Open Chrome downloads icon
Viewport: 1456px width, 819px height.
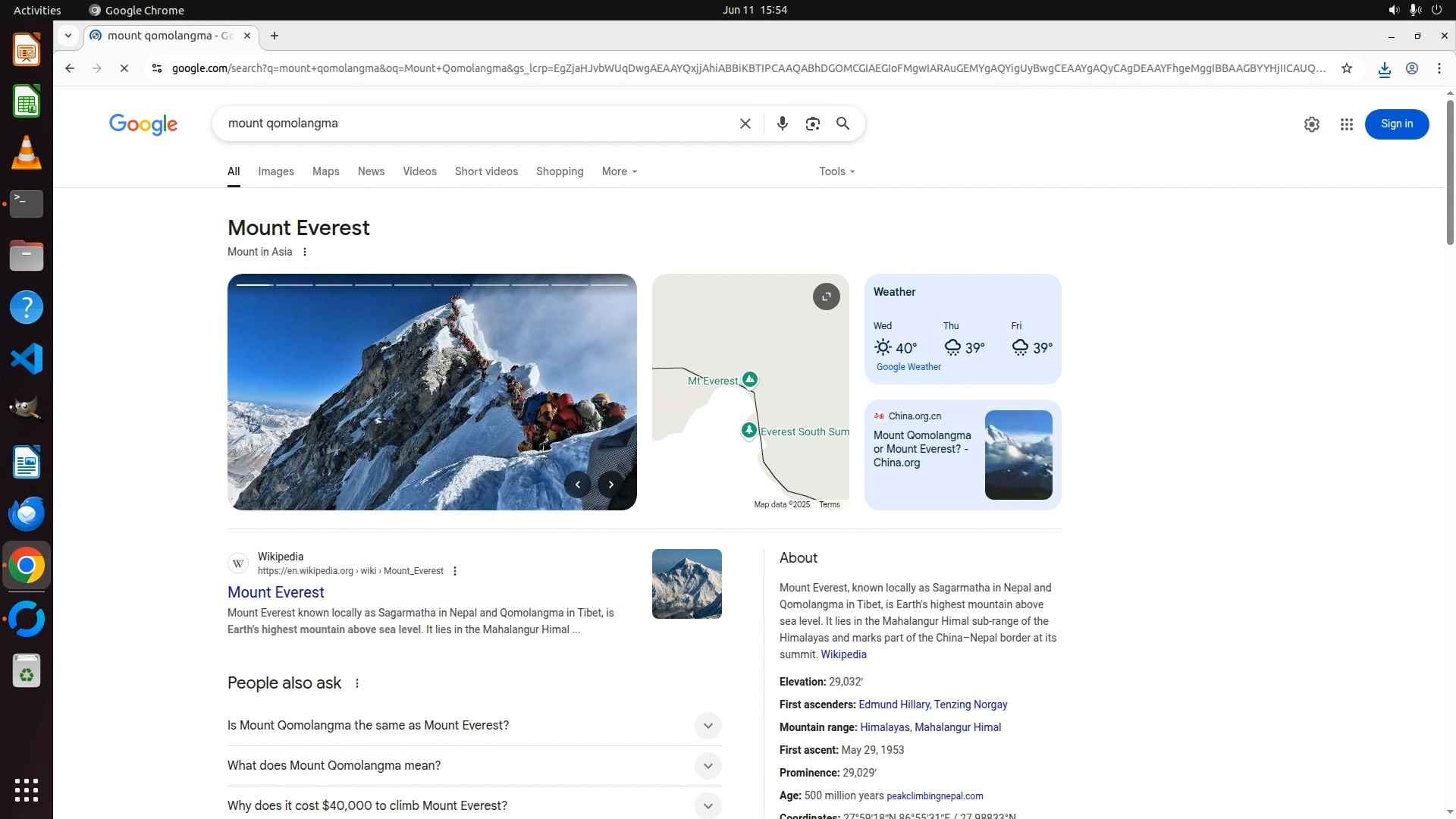(x=1384, y=69)
